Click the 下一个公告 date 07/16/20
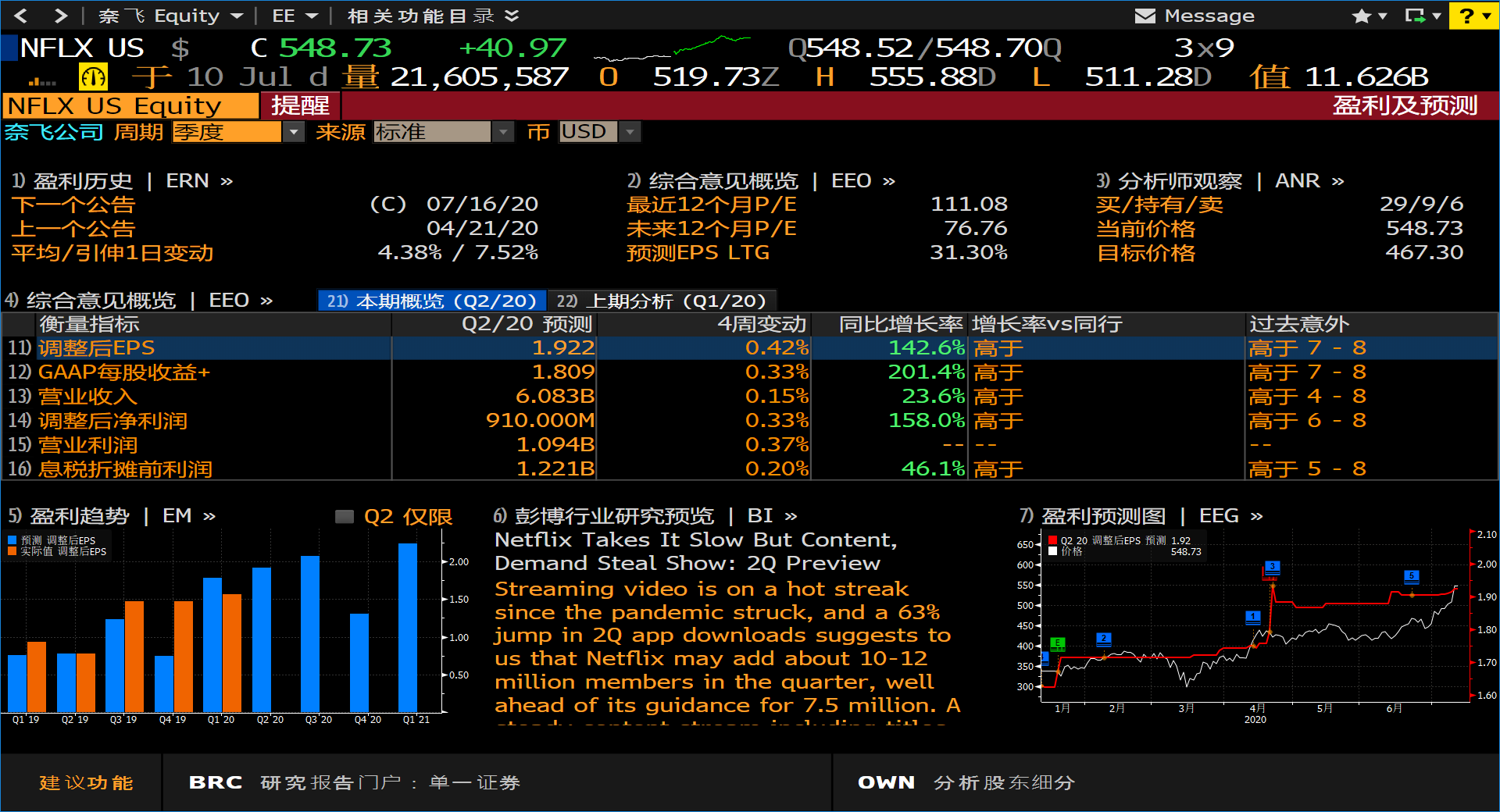The height and width of the screenshot is (812, 1500). tap(482, 205)
